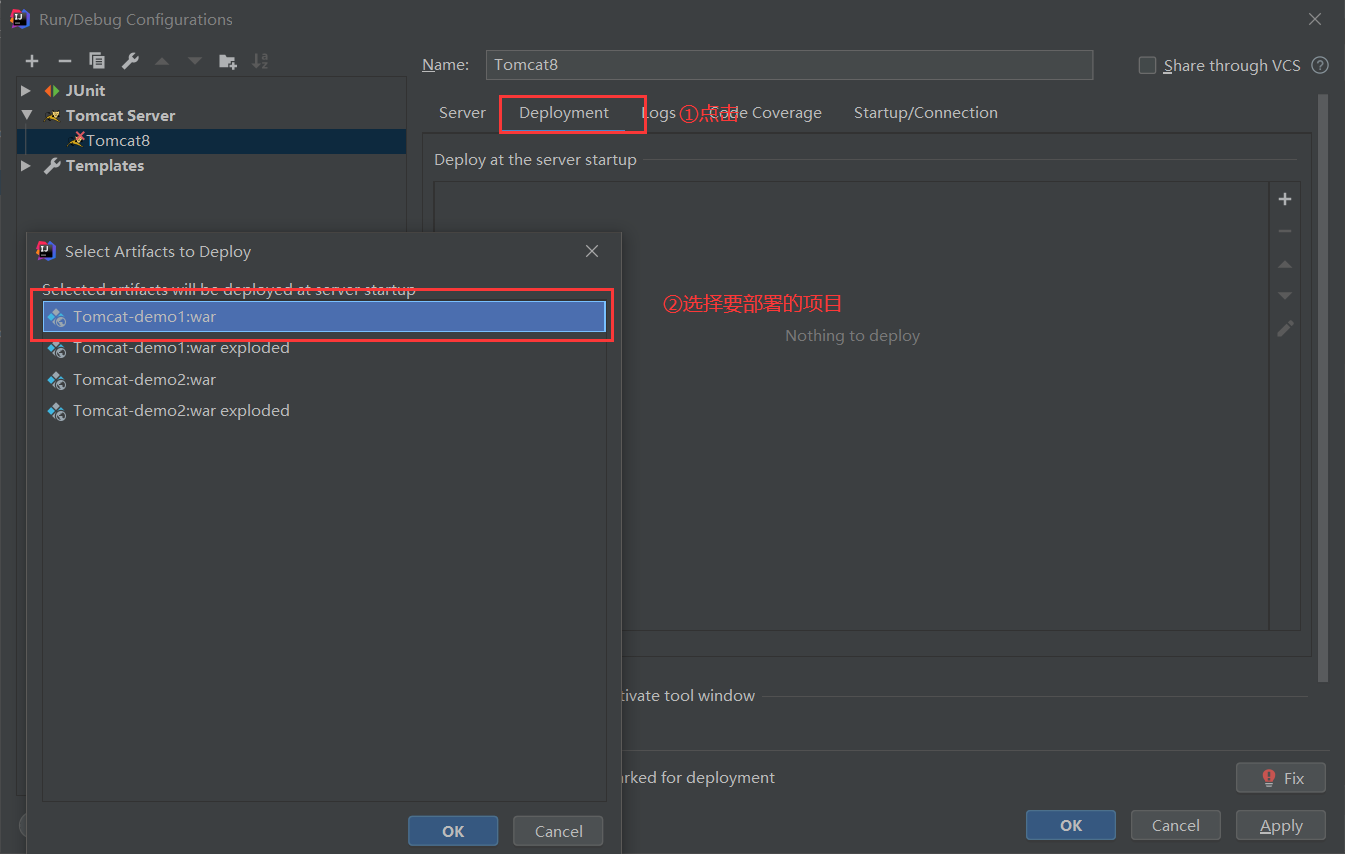Add an artifact in the Deployment panel
This screenshot has height=854, width=1345.
(x=1285, y=199)
